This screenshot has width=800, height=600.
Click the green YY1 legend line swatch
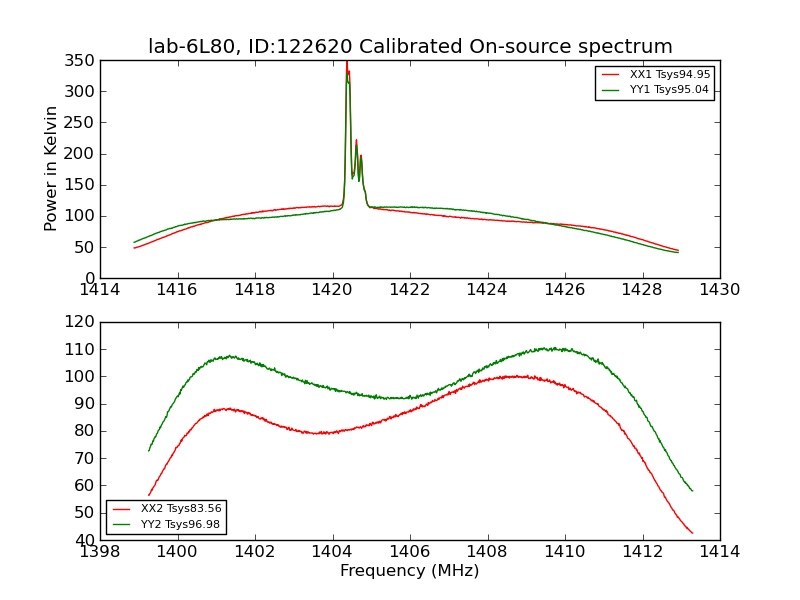[611, 90]
